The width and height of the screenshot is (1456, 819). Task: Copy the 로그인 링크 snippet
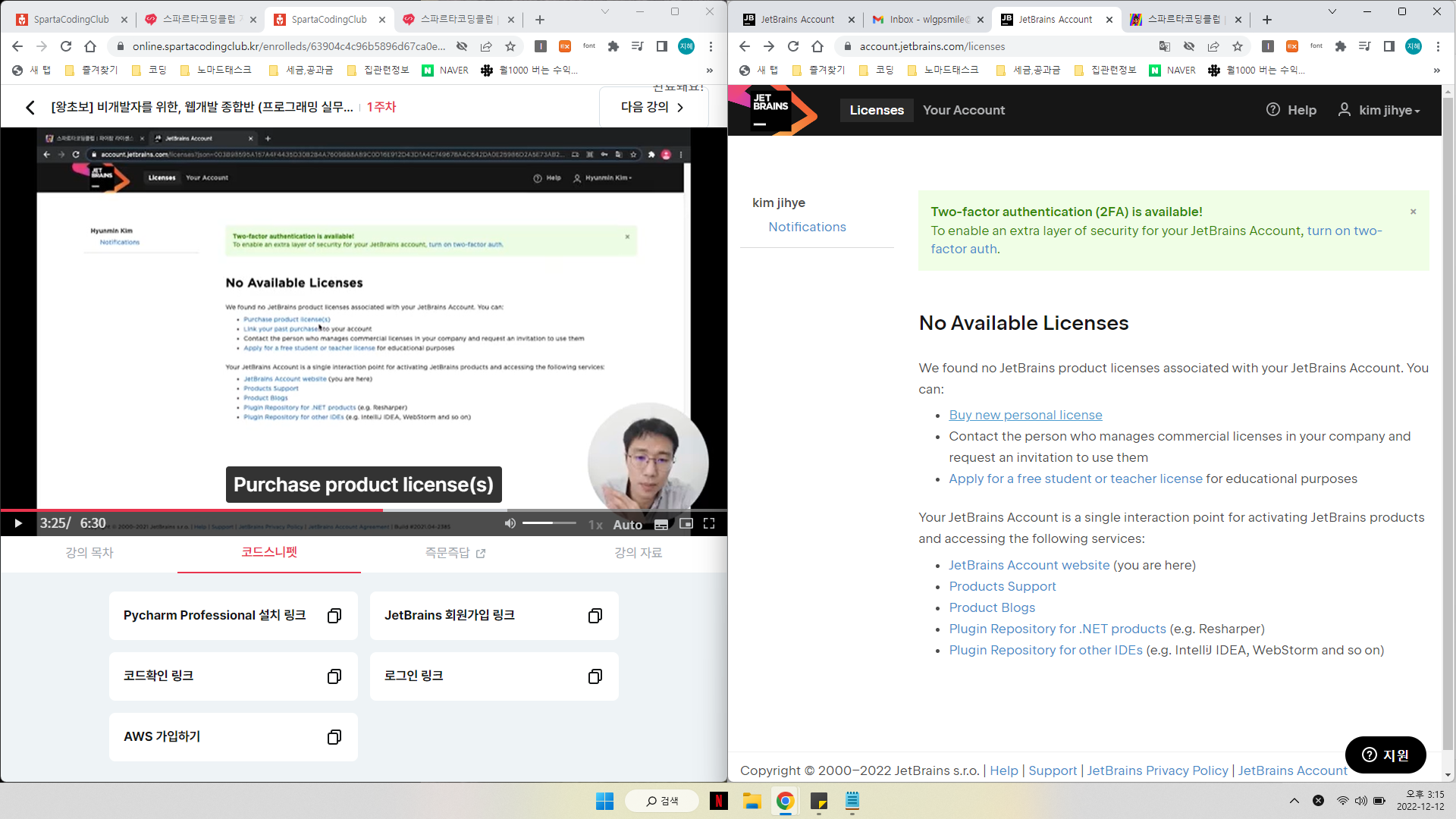[x=595, y=676]
